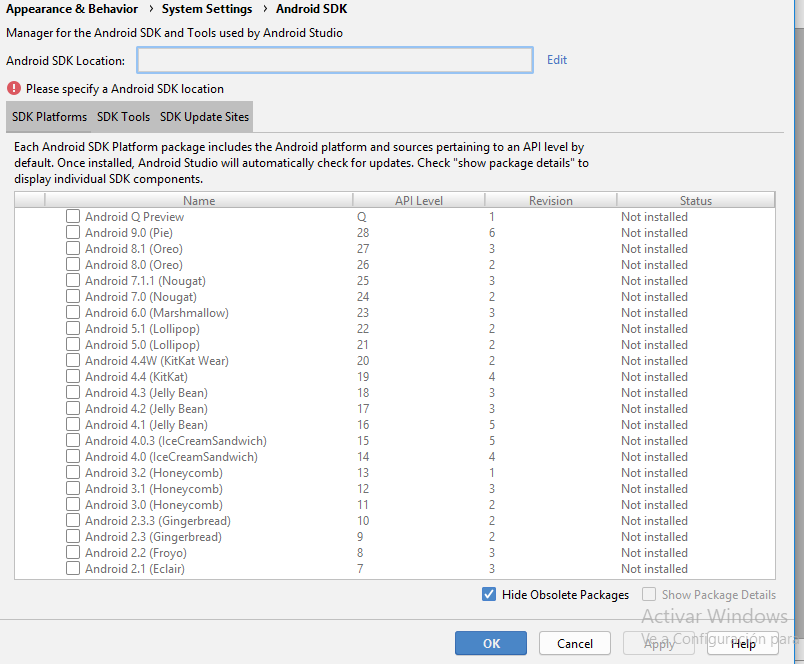
Task: Check Android 7.0 (Nougat) checkbox
Action: pos(73,296)
